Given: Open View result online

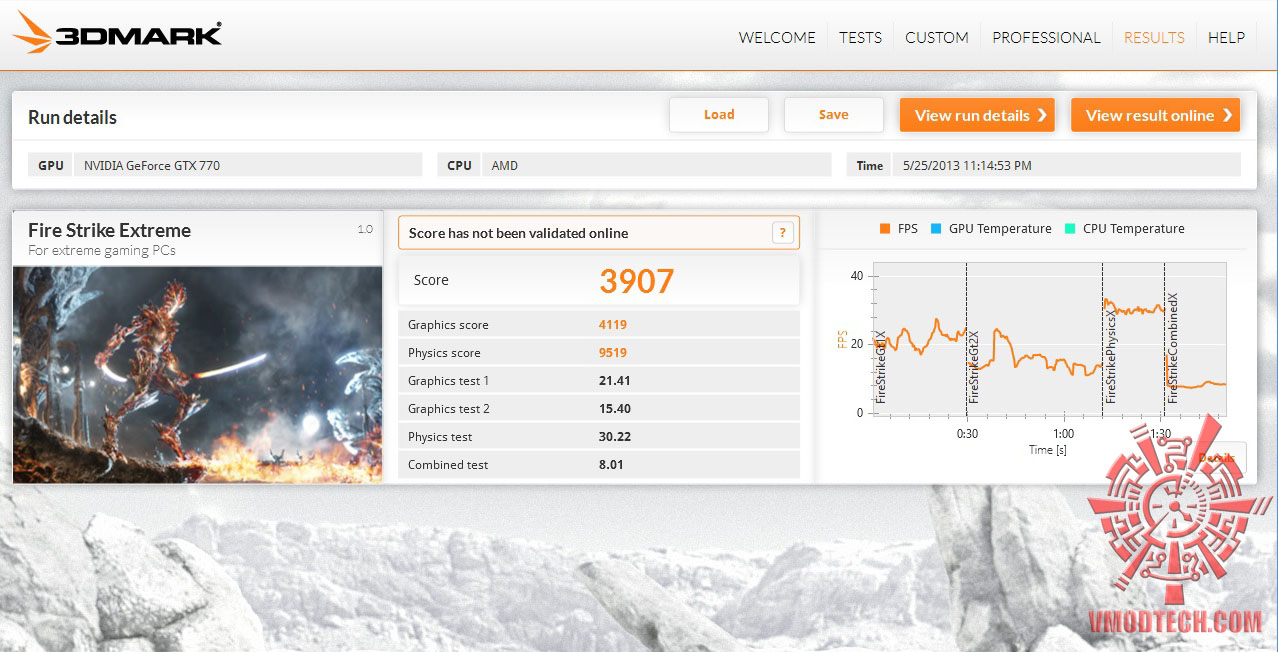Looking at the screenshot, I should pos(1155,115).
